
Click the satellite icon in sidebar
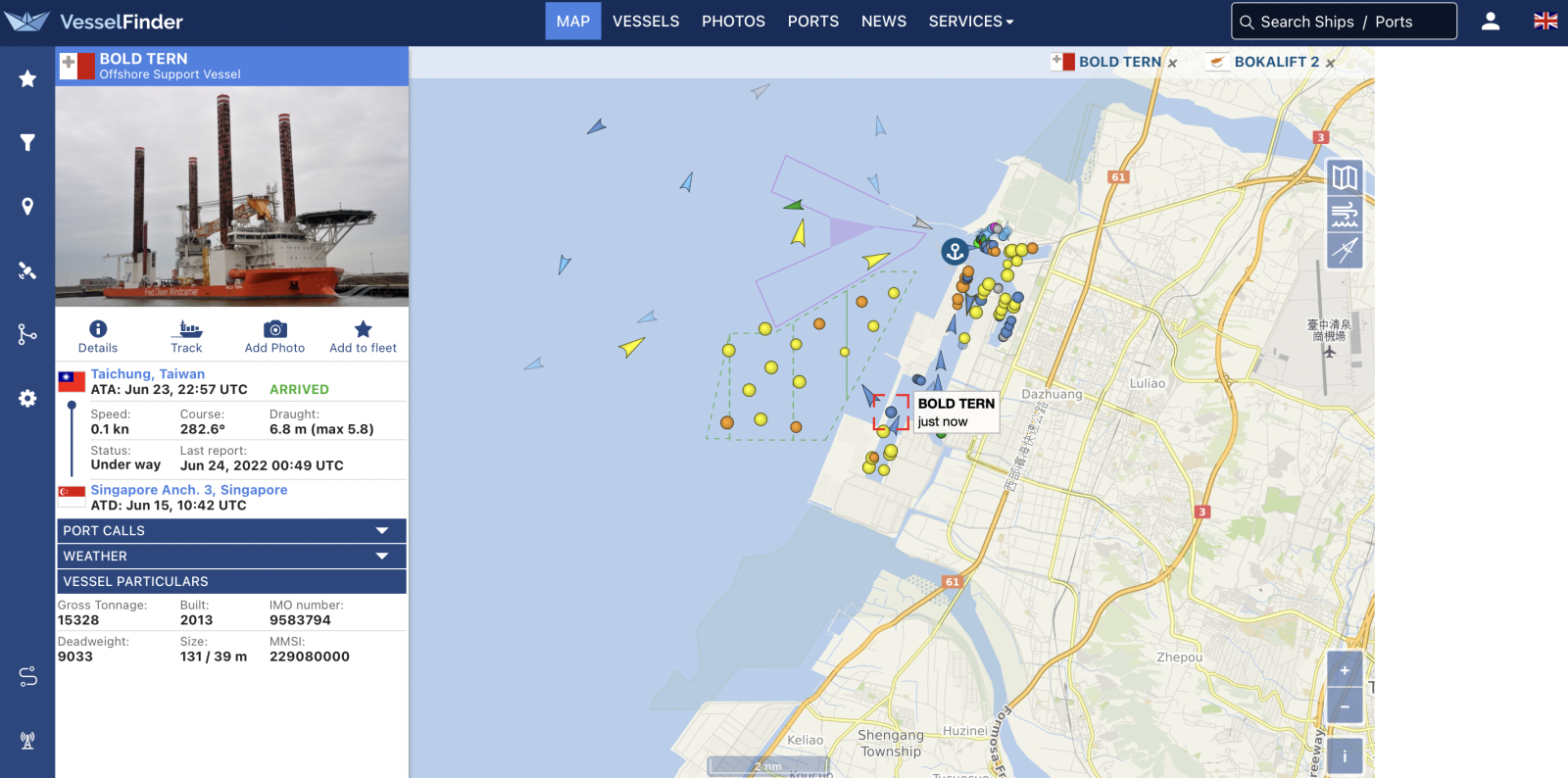pos(27,270)
